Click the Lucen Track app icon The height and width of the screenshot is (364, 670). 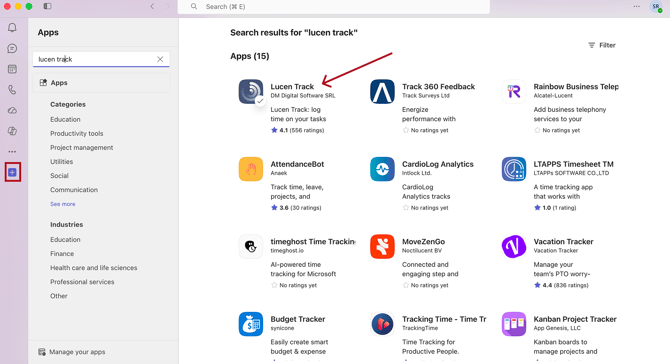(251, 91)
